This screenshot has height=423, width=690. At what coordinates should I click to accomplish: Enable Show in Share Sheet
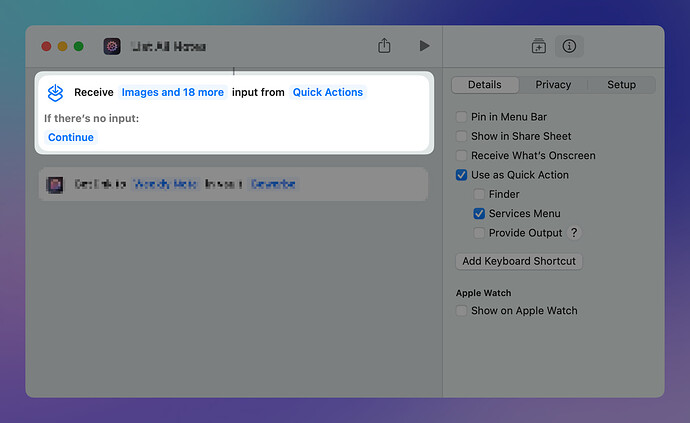coord(461,136)
